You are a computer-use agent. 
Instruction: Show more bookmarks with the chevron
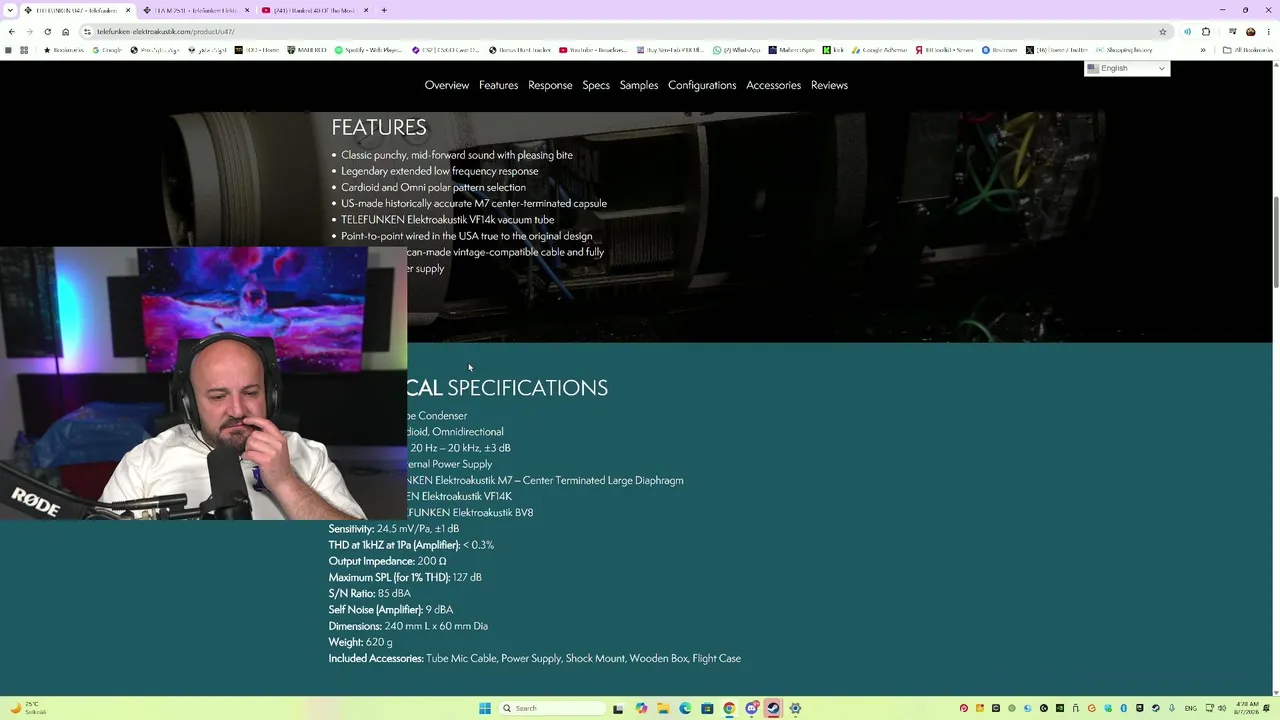(1202, 50)
